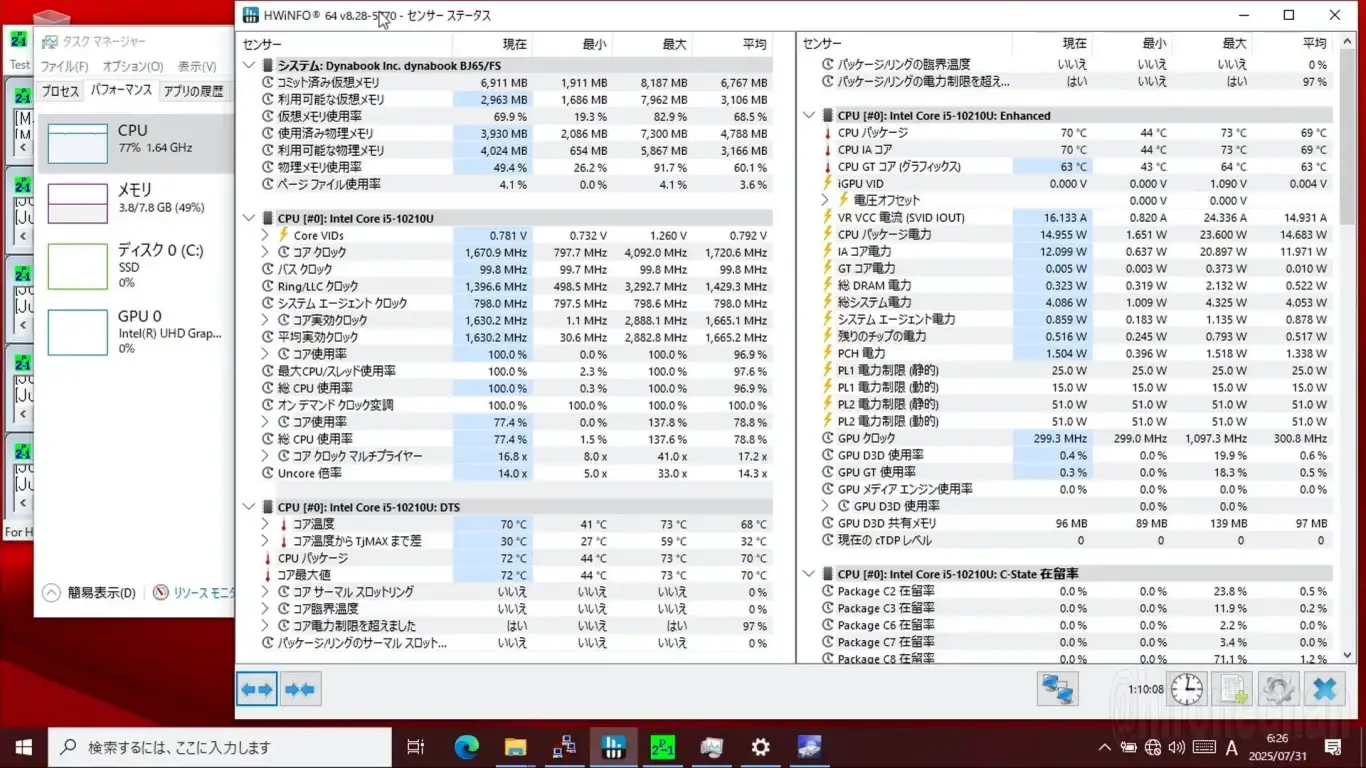This screenshot has height=768, width=1366.
Task: Select the Uncore 倍率 row
Action: tap(508, 473)
